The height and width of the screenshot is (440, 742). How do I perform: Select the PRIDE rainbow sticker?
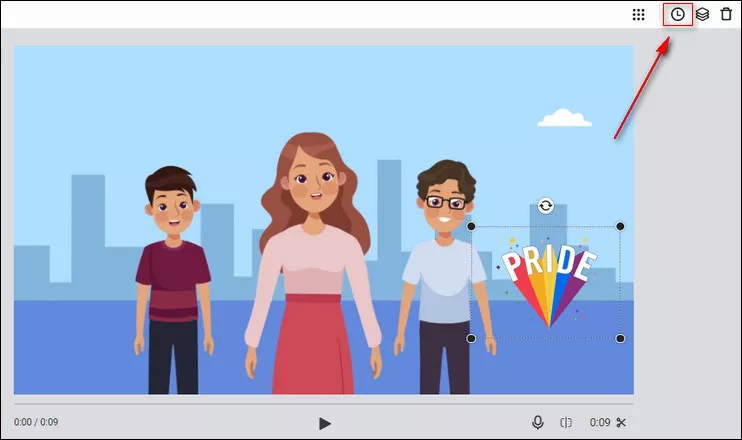[x=548, y=284]
